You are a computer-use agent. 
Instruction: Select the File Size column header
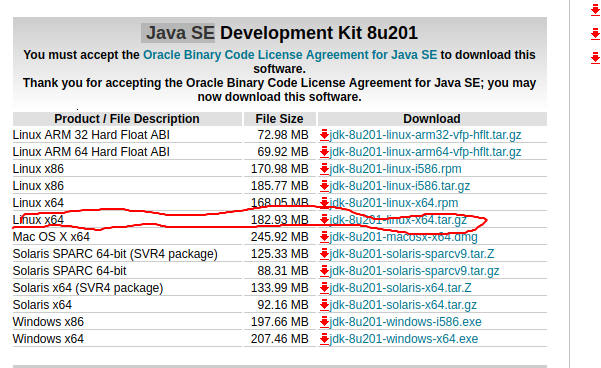(279, 119)
